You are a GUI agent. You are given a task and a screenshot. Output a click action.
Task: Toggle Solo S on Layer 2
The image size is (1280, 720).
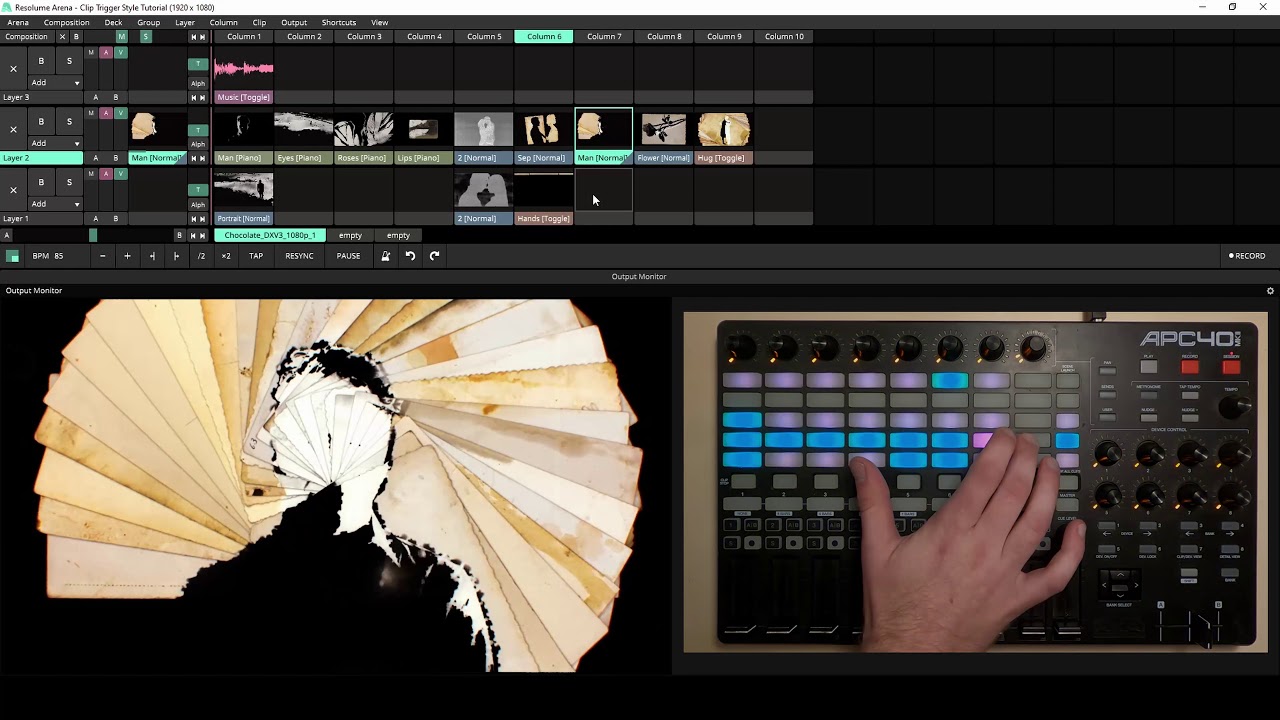[69, 122]
